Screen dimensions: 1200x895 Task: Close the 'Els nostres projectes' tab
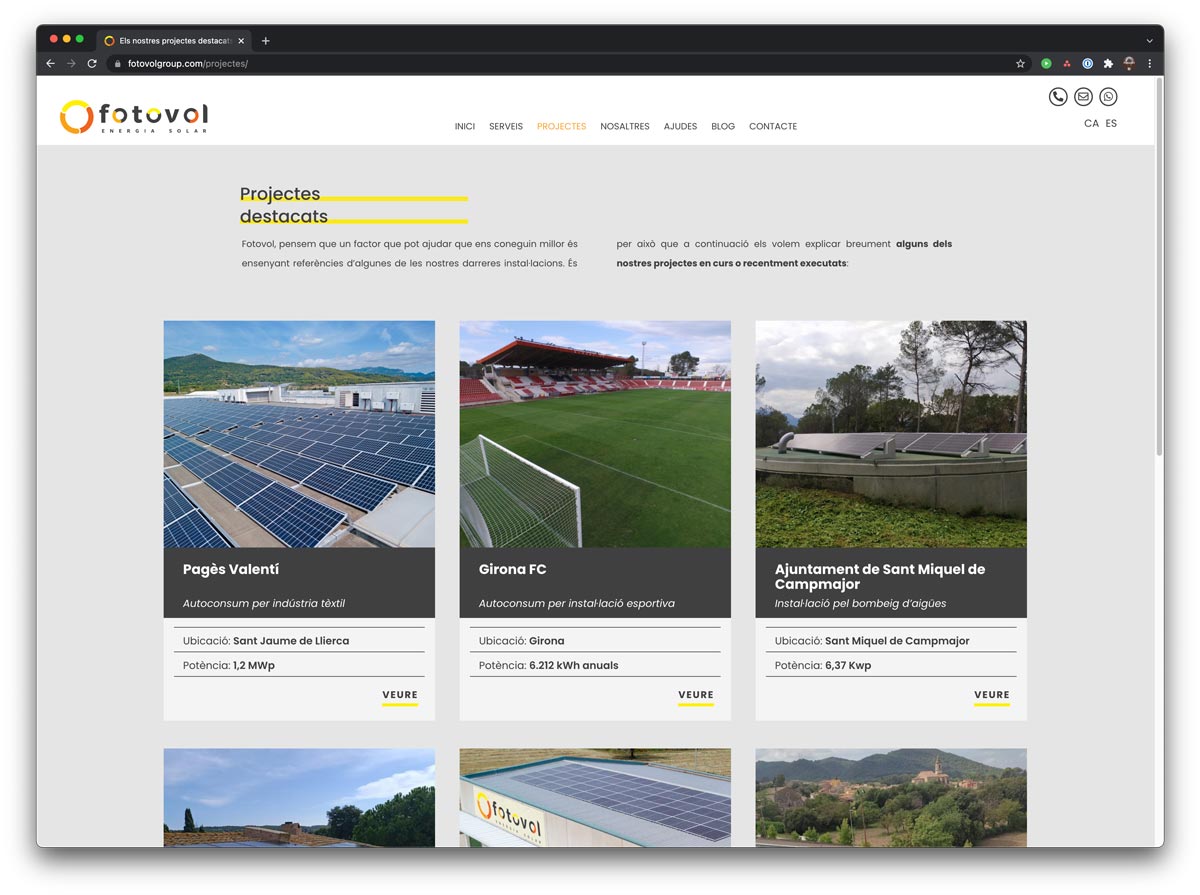pos(241,41)
